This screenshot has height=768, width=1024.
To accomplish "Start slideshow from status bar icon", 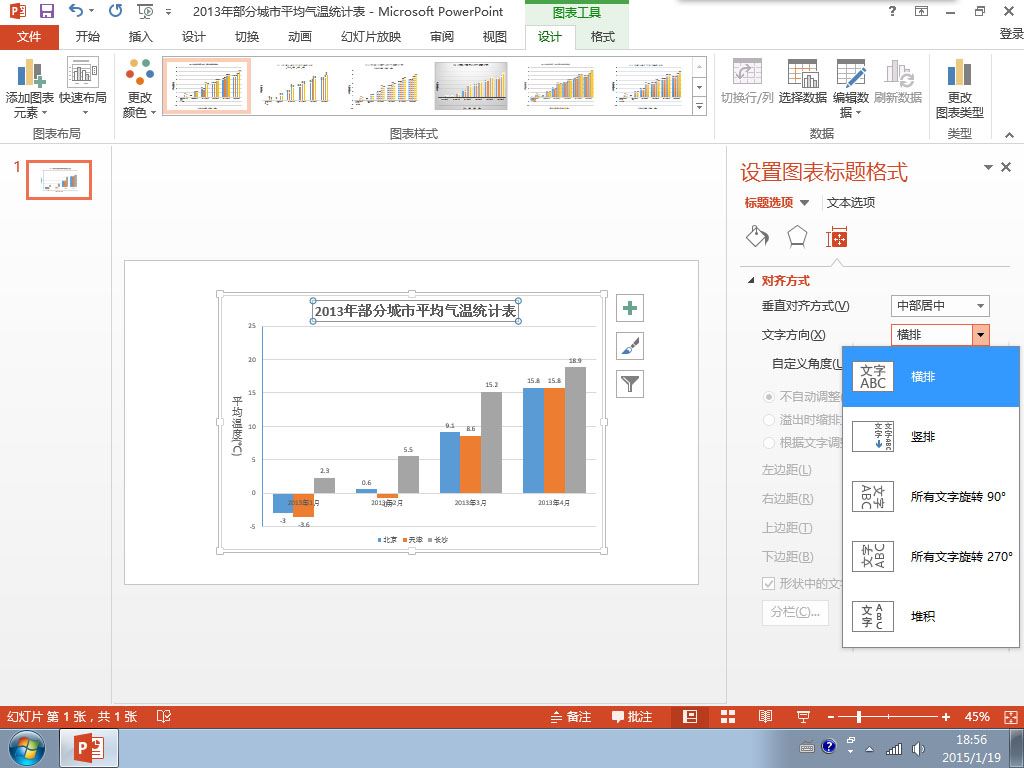I will tap(803, 717).
